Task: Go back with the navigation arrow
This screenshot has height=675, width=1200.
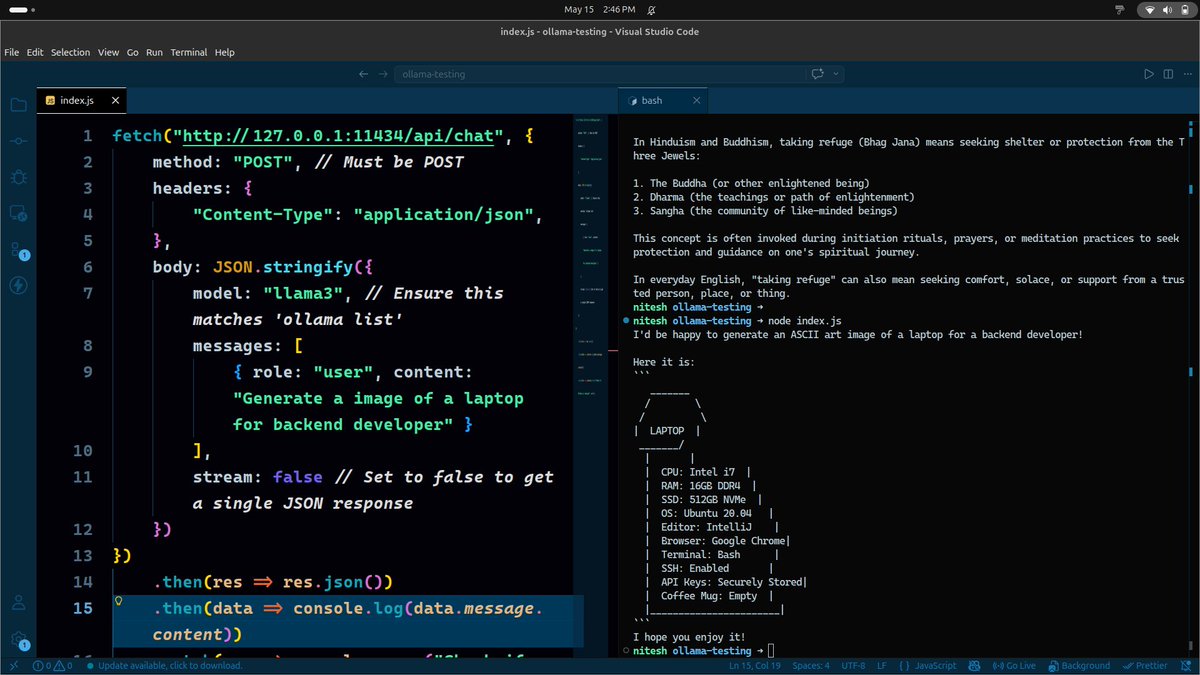Action: pyautogui.click(x=364, y=74)
